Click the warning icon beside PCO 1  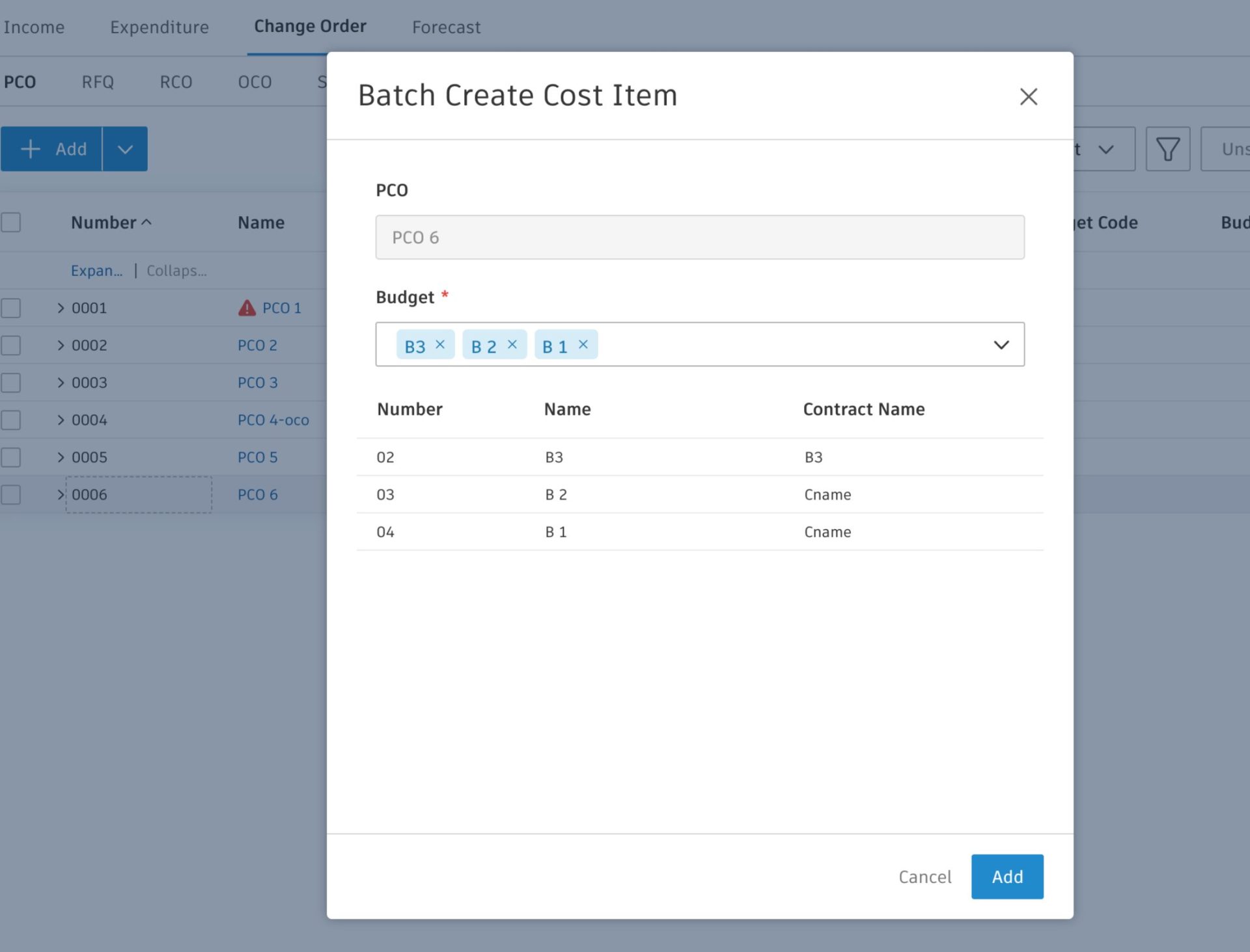[247, 308]
